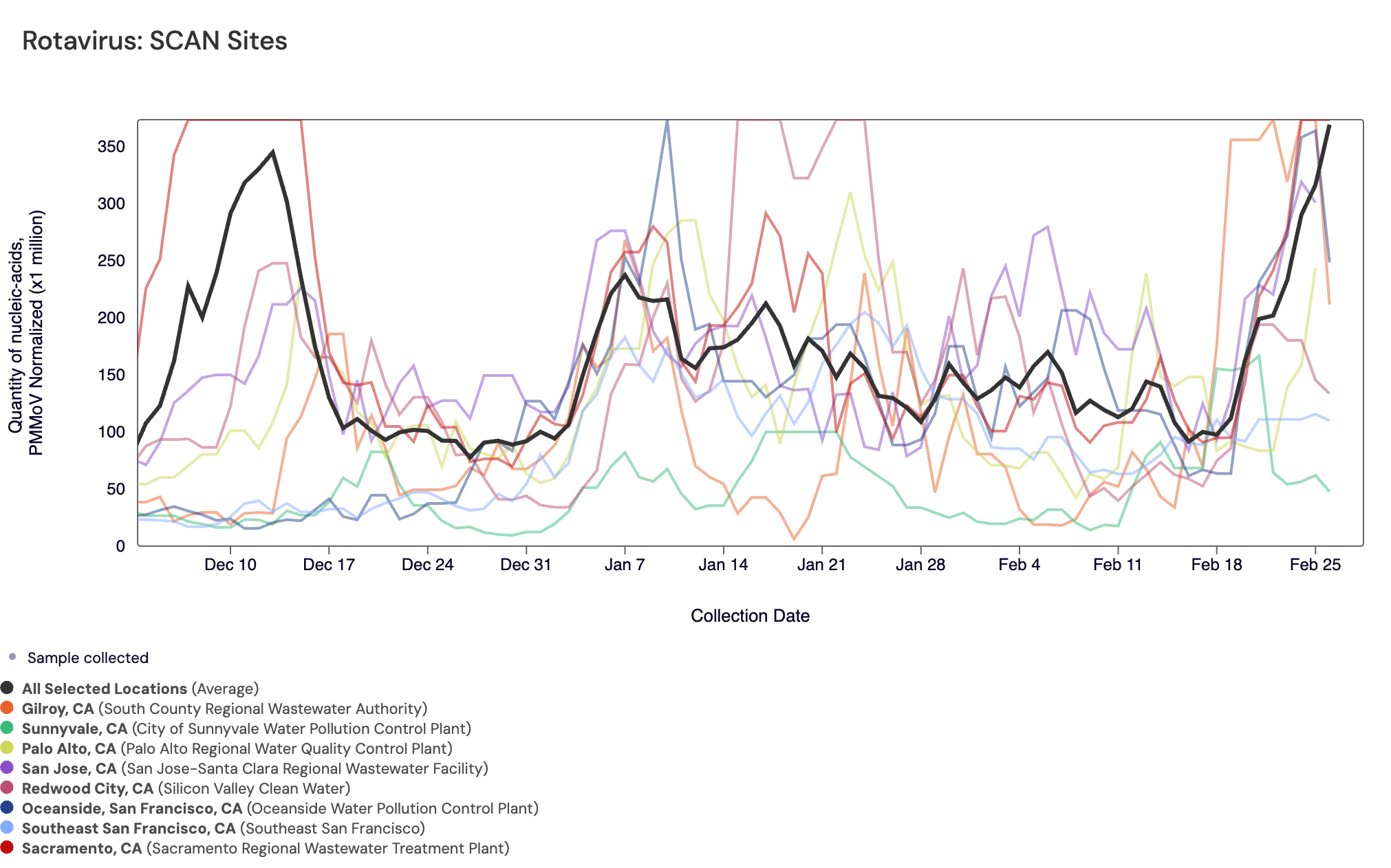Click the light blue Southeast San Francisco dot
The image size is (1391, 868).
tap(7, 827)
